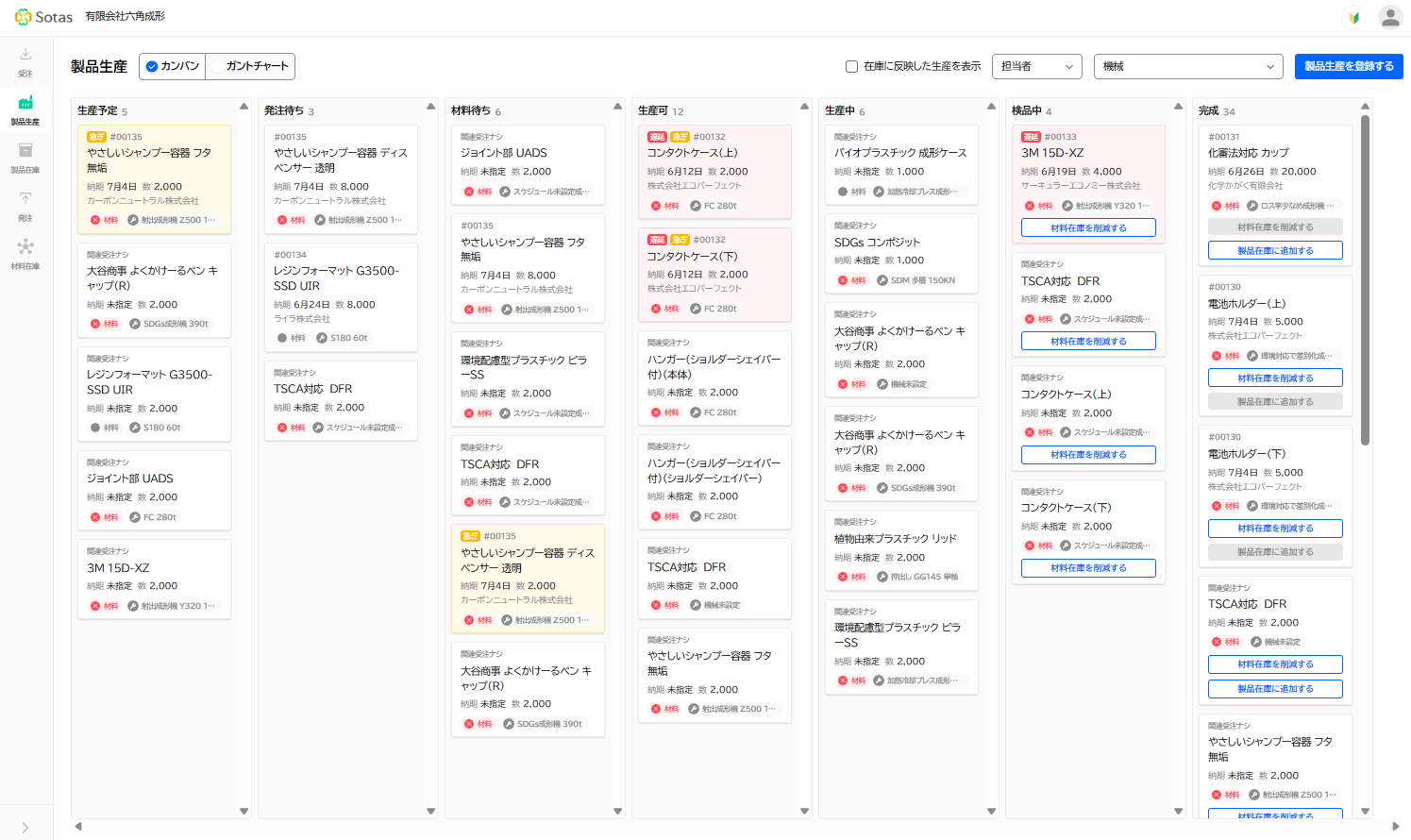Screen dimensions: 1411x840
Task: Open the 化審法対応 カップ card title
Action: [x=1248, y=153]
